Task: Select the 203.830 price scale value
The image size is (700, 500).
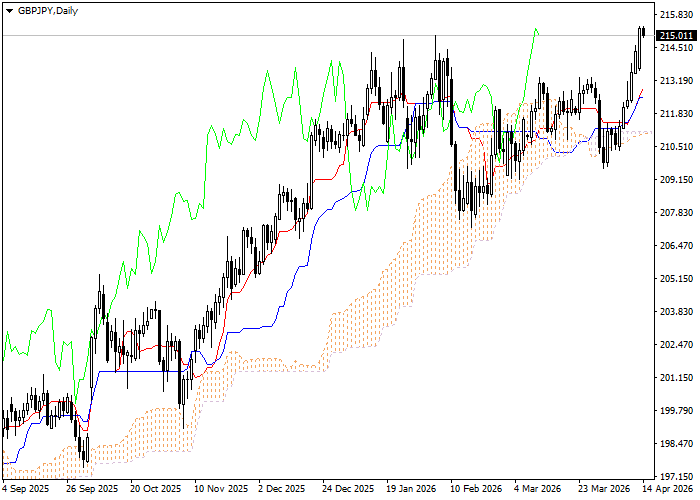Action: pos(676,312)
